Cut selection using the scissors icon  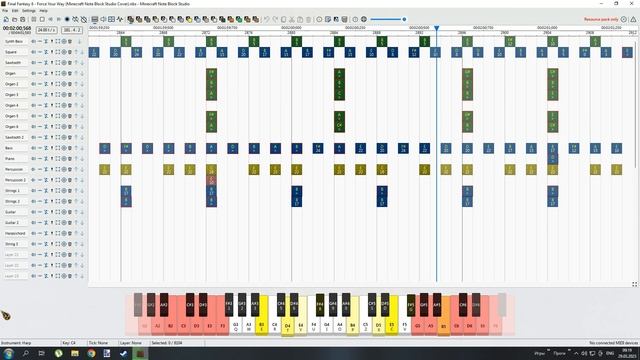(x=292, y=19)
